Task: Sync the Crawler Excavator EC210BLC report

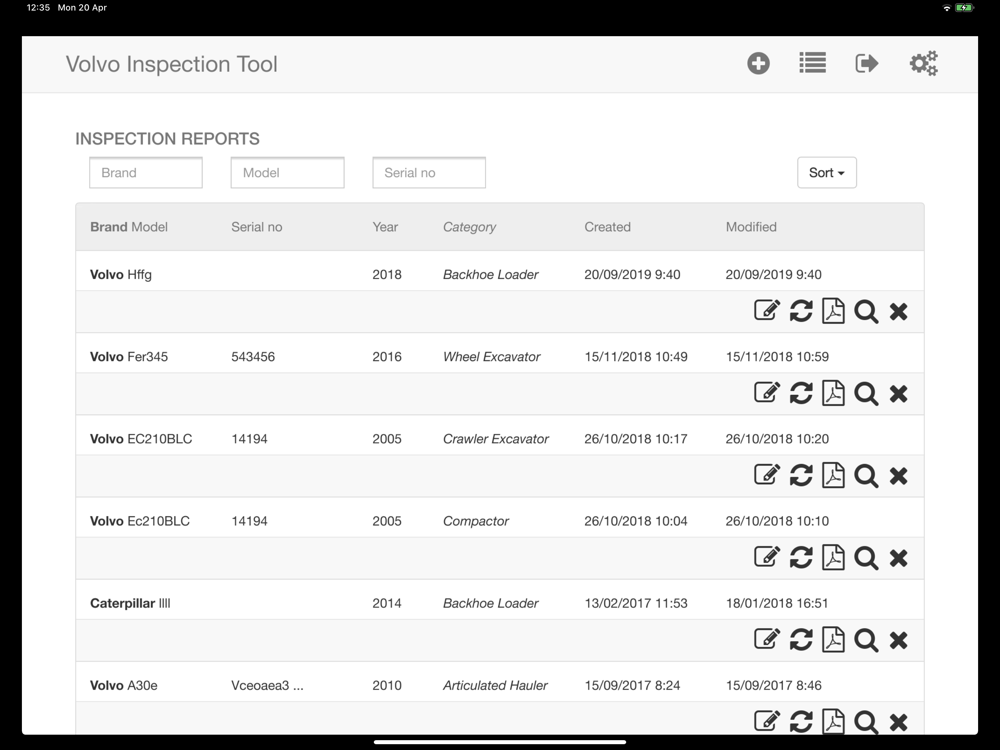Action: (x=801, y=475)
